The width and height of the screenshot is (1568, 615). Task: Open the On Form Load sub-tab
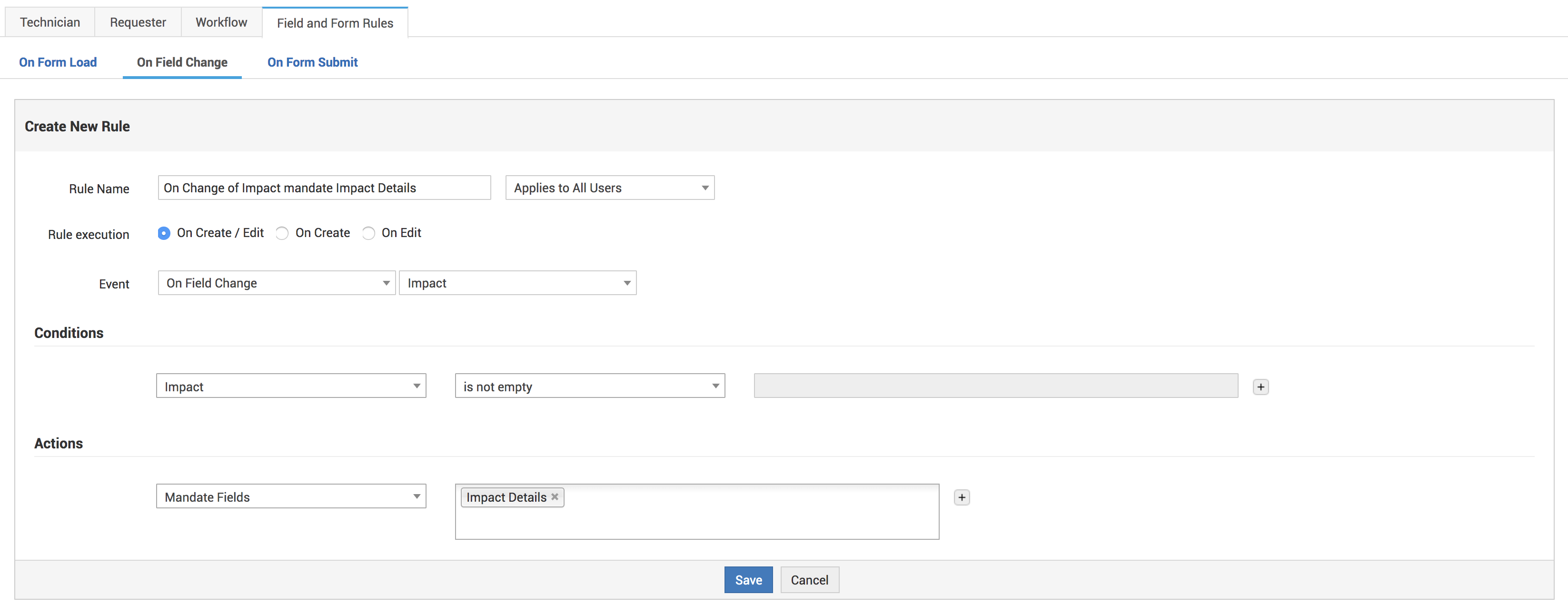pos(58,62)
